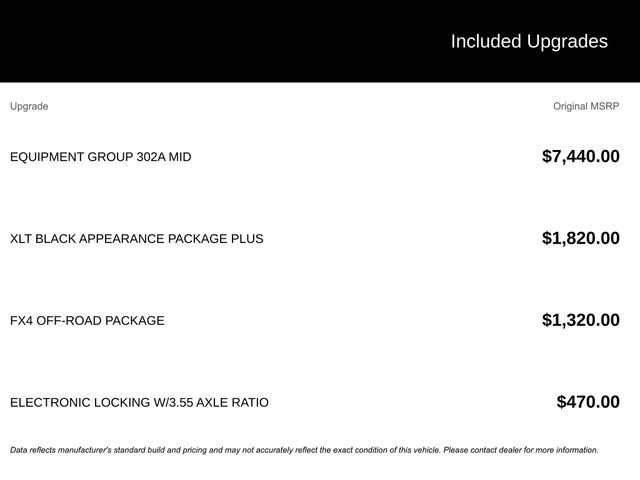The height and width of the screenshot is (480, 640).
Task: Select XLT Black Appearance Package Plus upgrade
Action: click(x=136, y=239)
